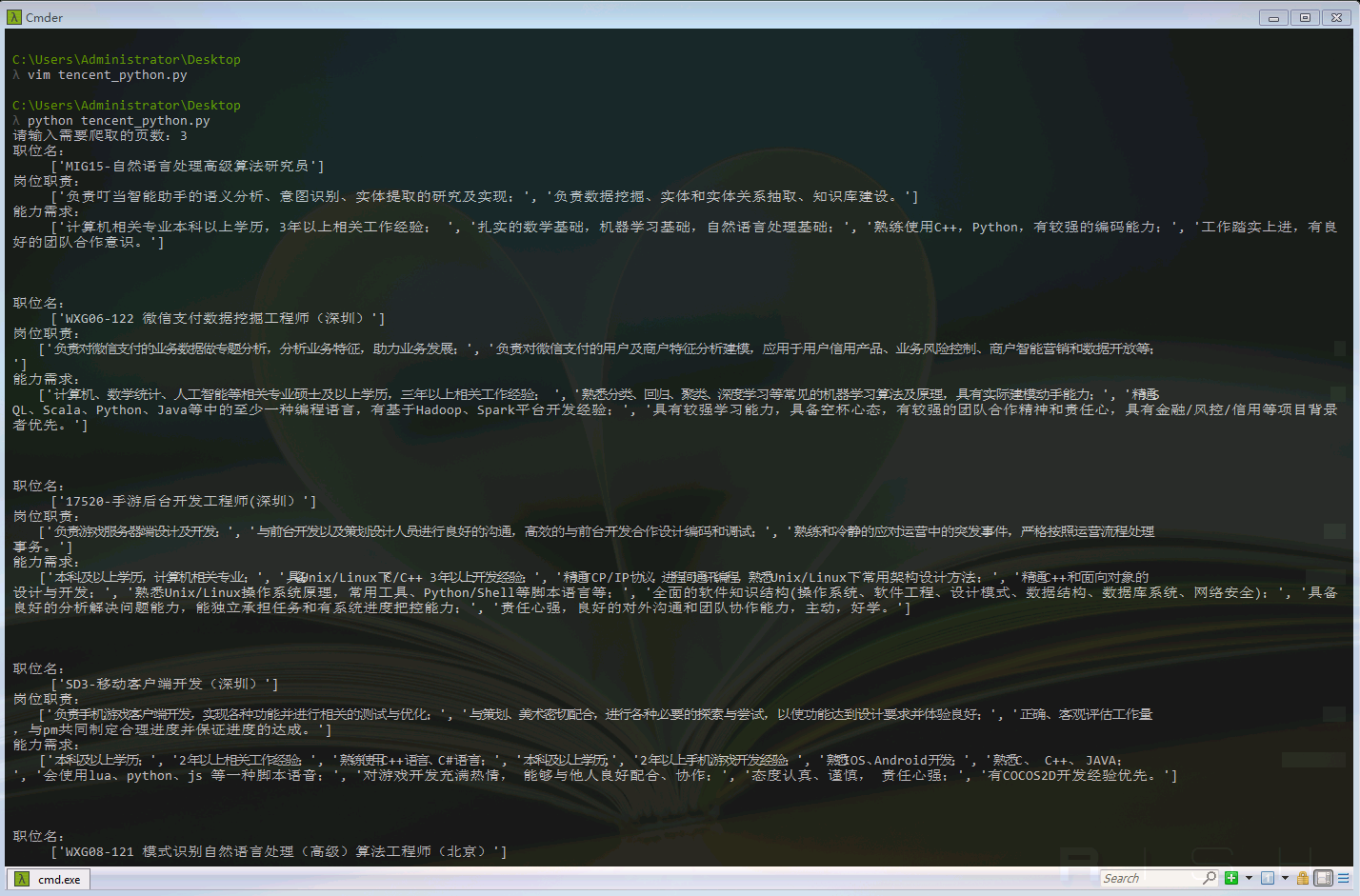Open the new console dropdown arrow

[1249, 878]
